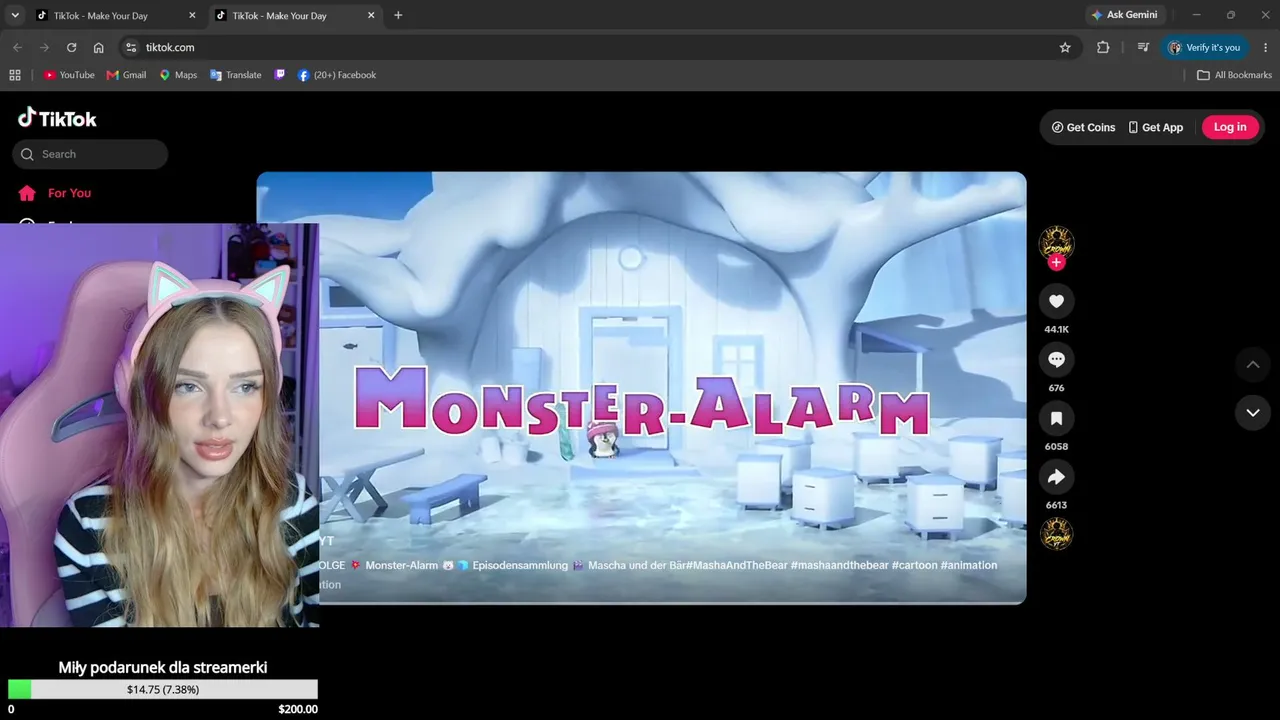Open the Gmail bookmark
This screenshot has width=1280, height=720.
127,75
